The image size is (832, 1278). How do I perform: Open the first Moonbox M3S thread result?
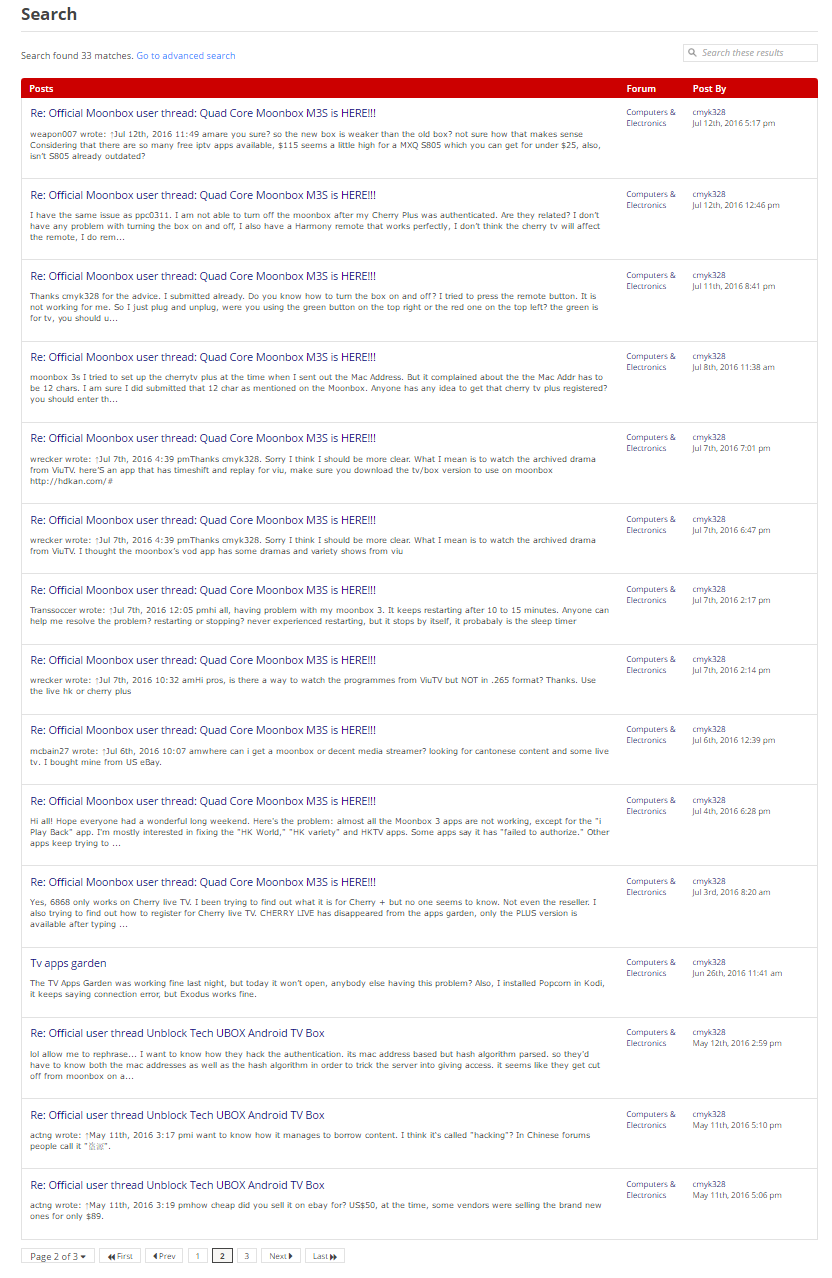click(203, 114)
